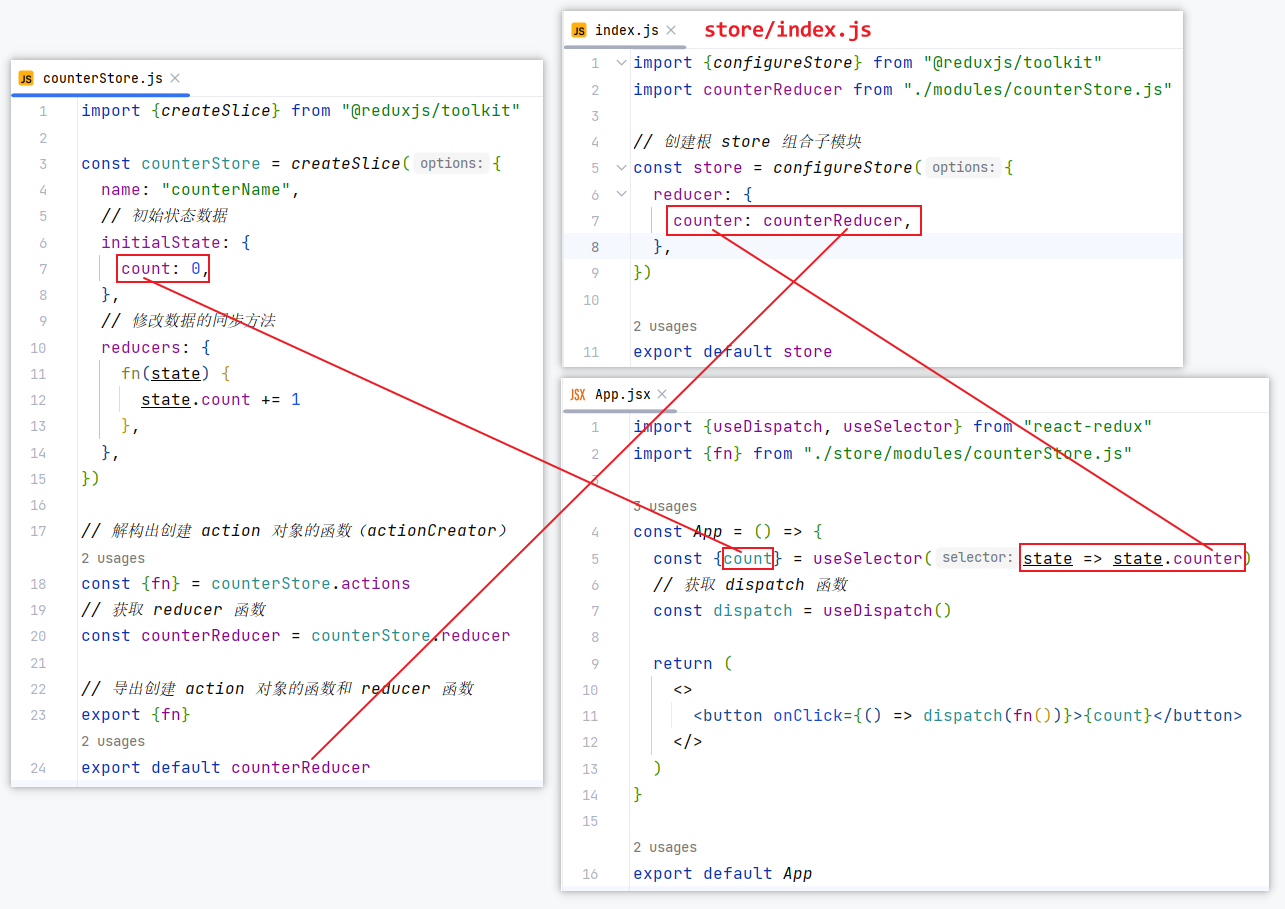Screen dimensions: 1285x909
Task: Open '2 usages' hint above const {fn} line
Action: [x=113, y=558]
